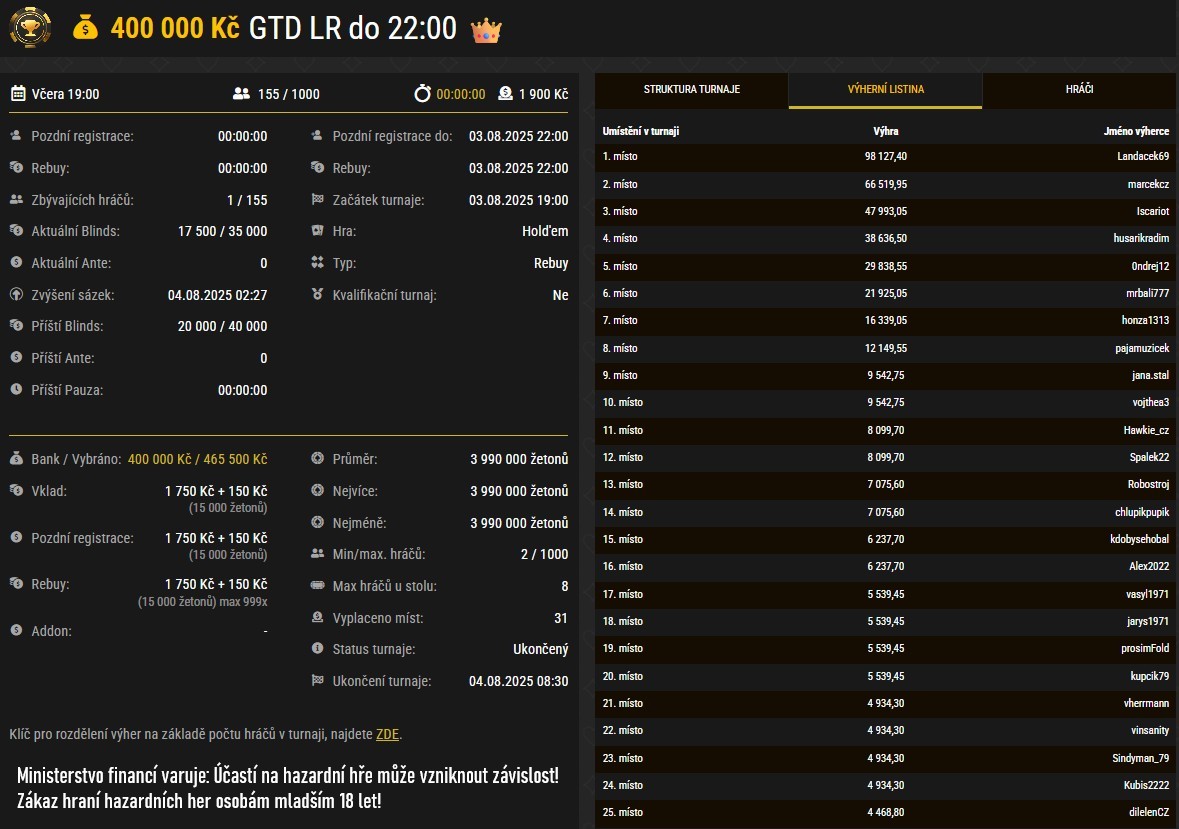
Task: Click the Výhra column header
Action: [885, 132]
